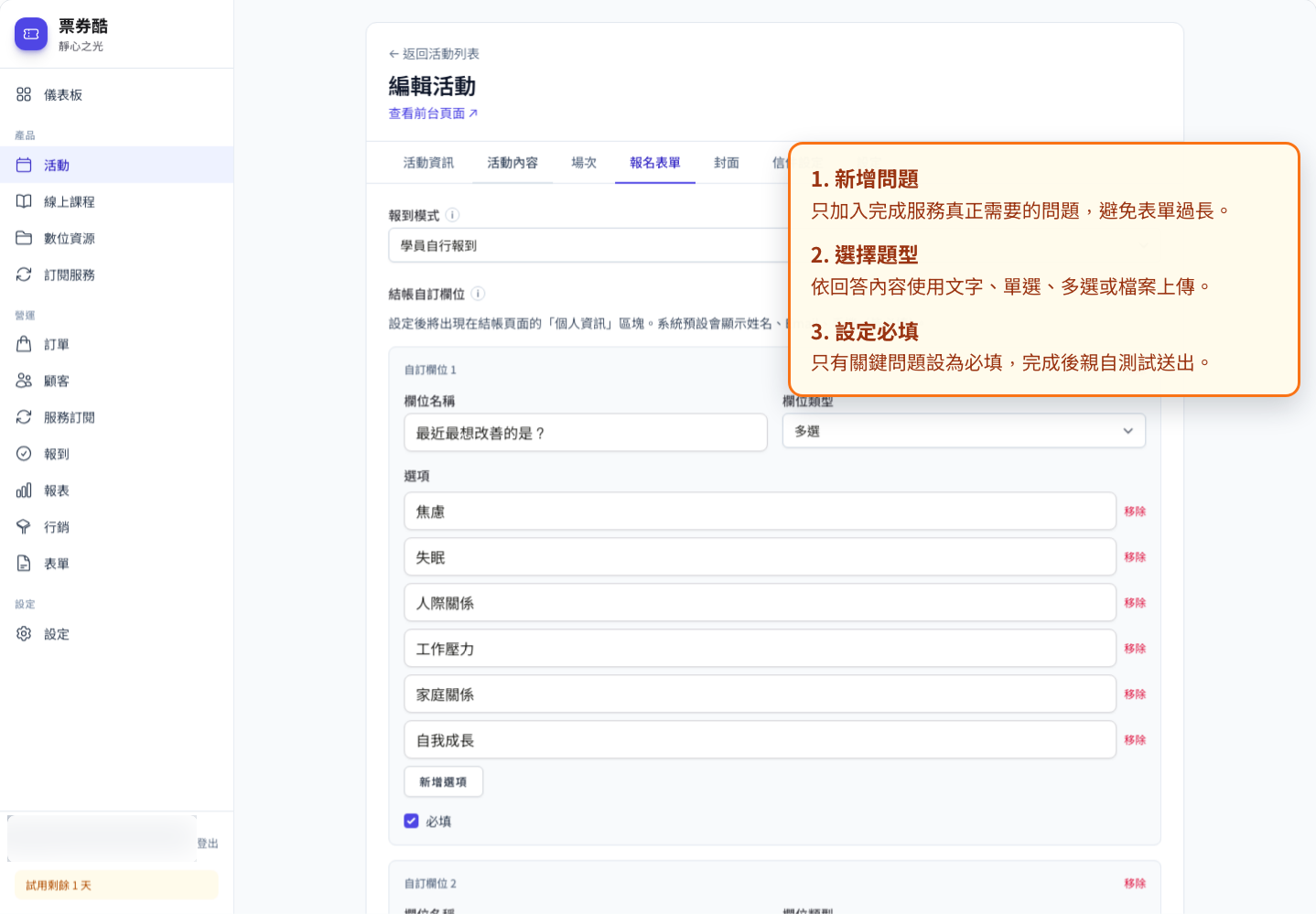Open 查看前台頁面 link

coord(433,113)
